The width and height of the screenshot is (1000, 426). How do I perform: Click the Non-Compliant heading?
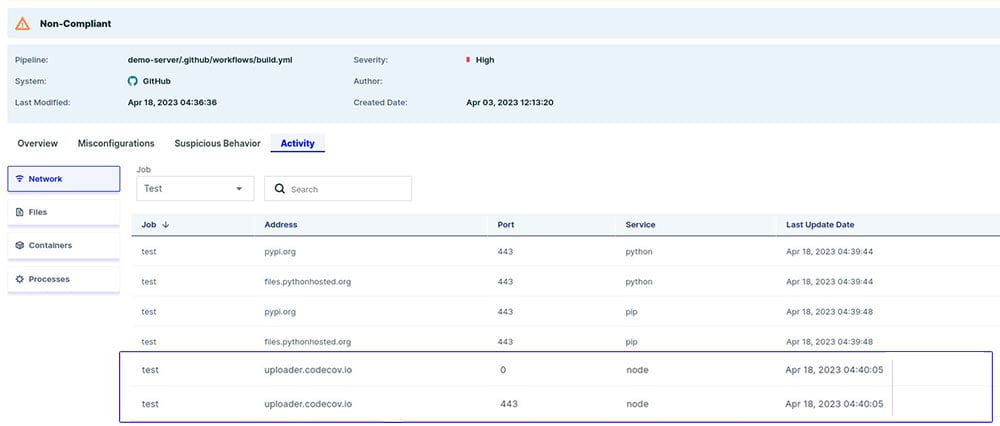pos(75,24)
